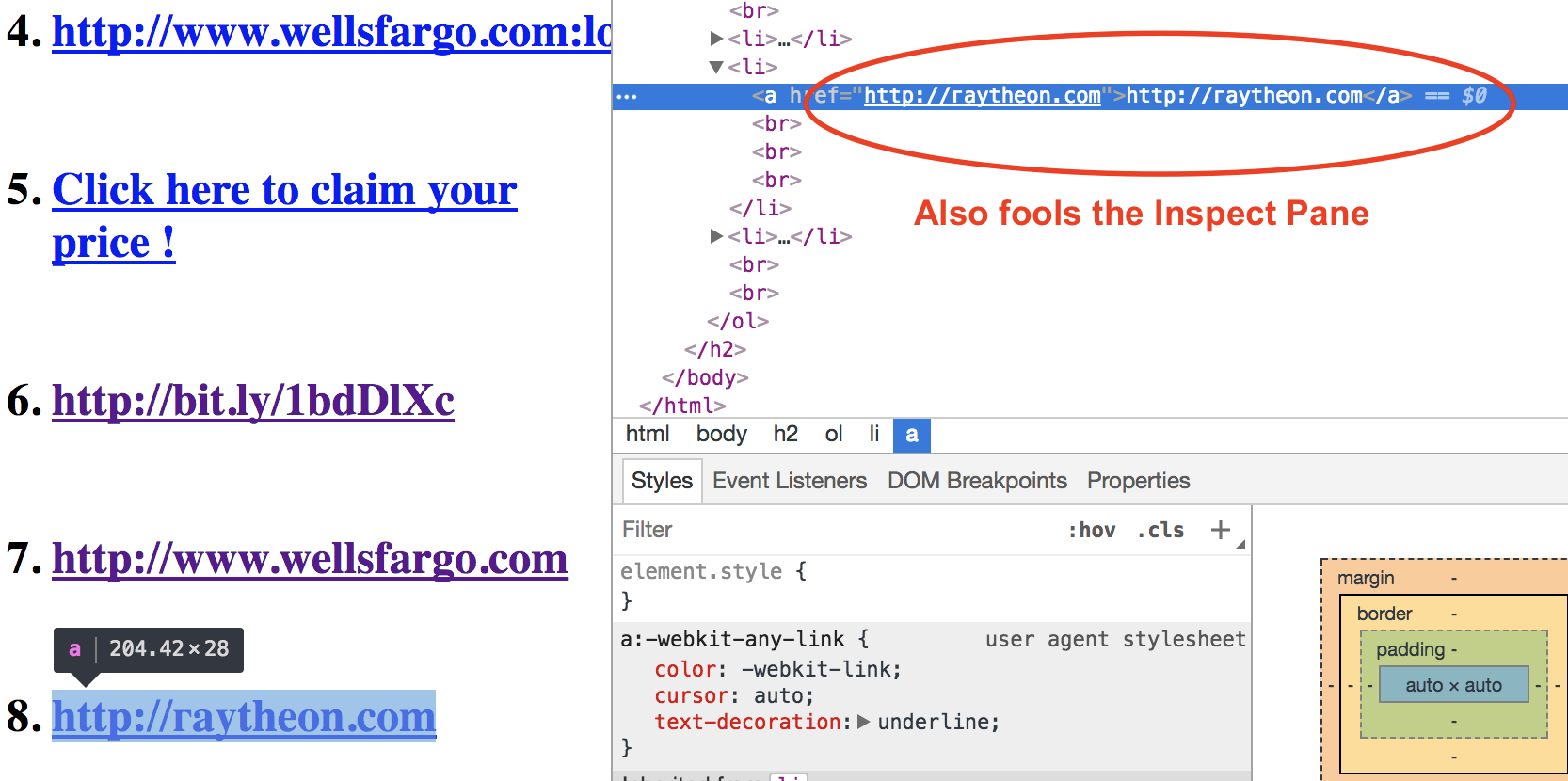Select li in the breadcrumb bar
This screenshot has height=781, width=1568.
(874, 434)
